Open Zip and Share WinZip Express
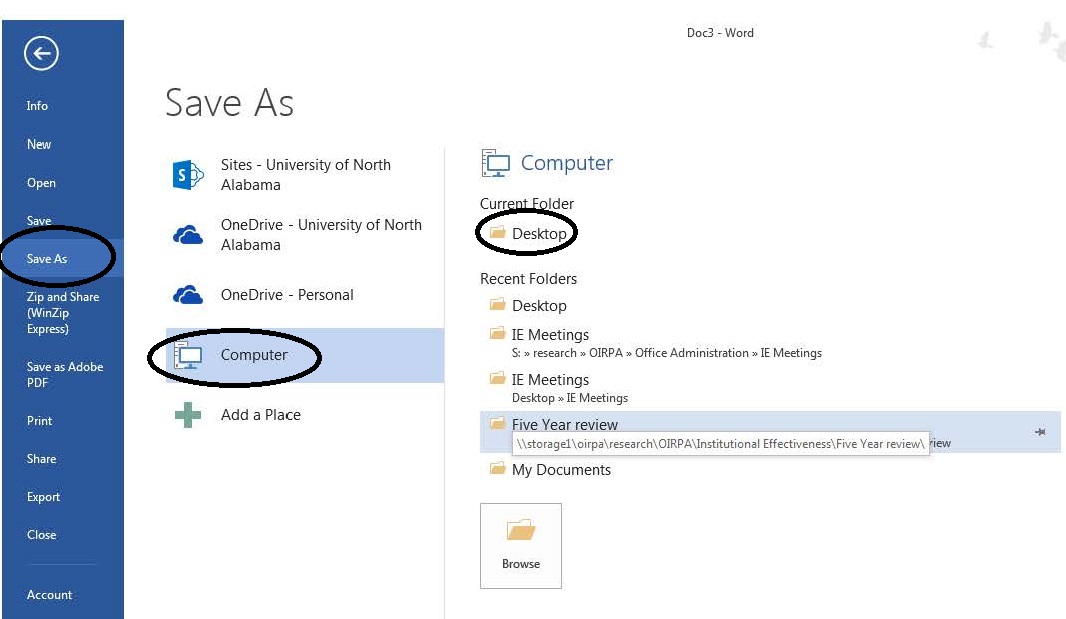 (x=62, y=312)
